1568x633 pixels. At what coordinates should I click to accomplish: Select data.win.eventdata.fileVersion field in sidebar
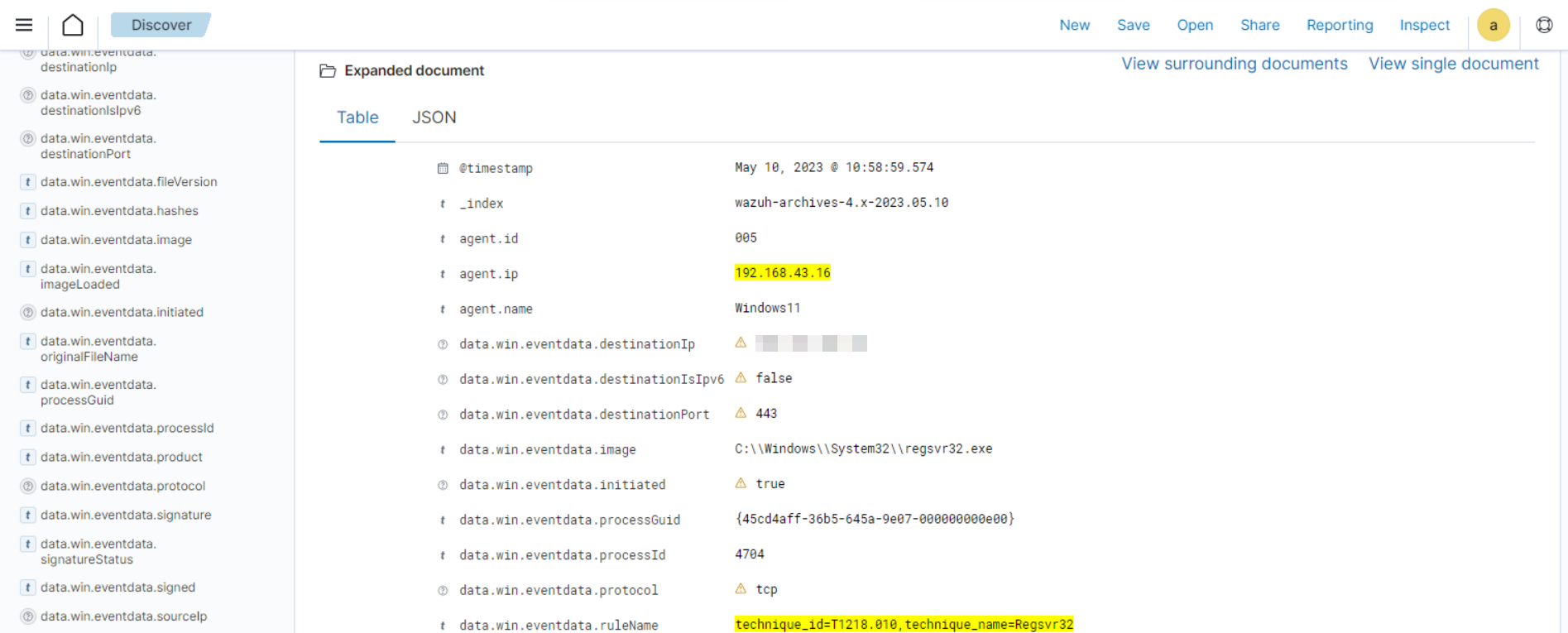click(x=128, y=182)
